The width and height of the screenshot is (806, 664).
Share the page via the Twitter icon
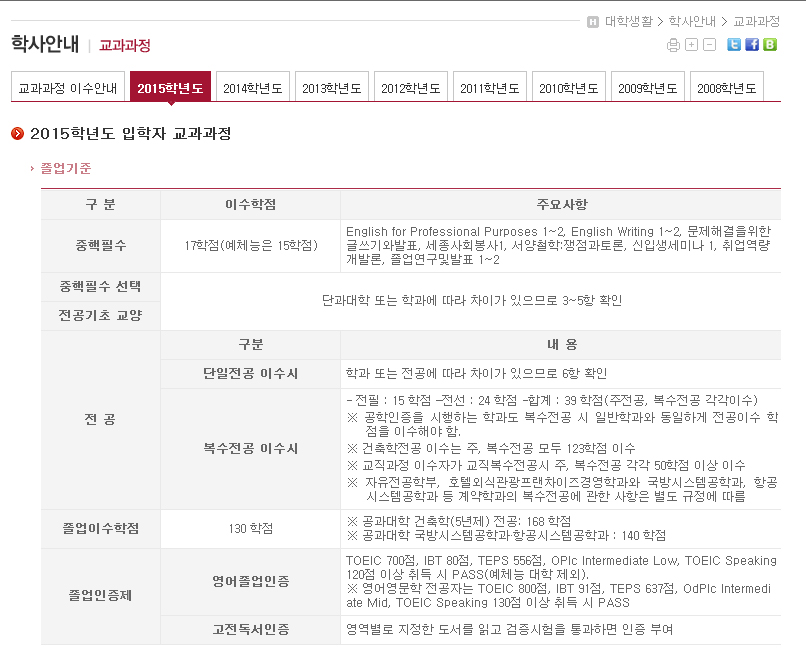(x=735, y=45)
